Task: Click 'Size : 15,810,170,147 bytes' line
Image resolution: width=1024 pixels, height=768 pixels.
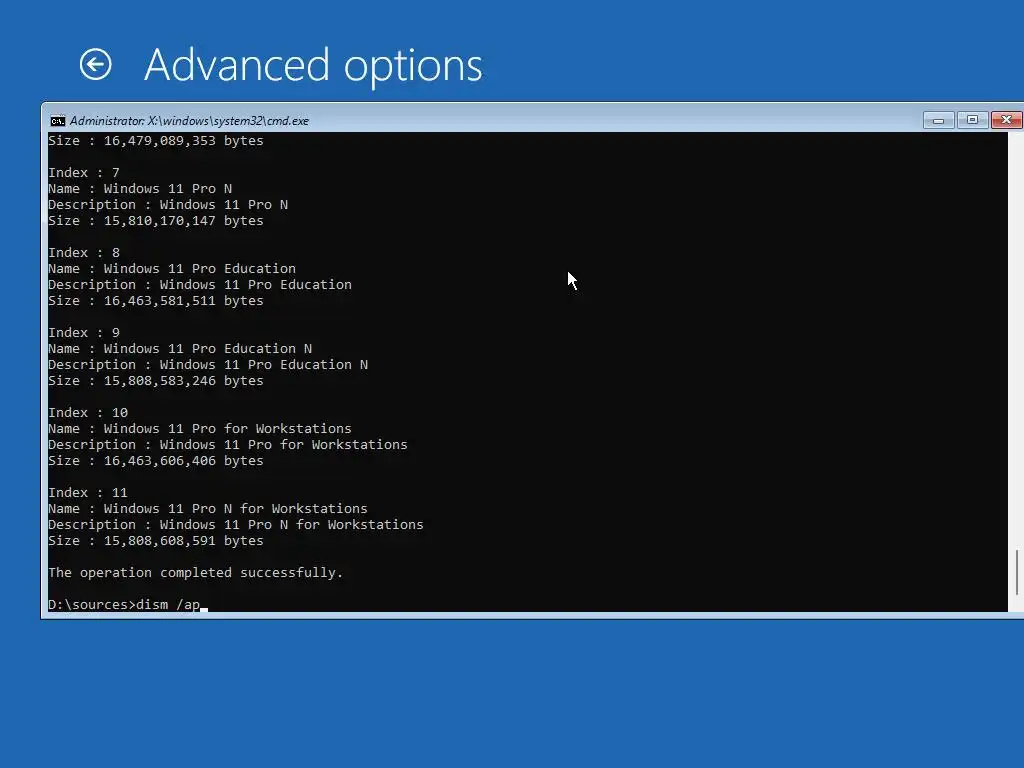Action: pyautogui.click(x=155, y=221)
